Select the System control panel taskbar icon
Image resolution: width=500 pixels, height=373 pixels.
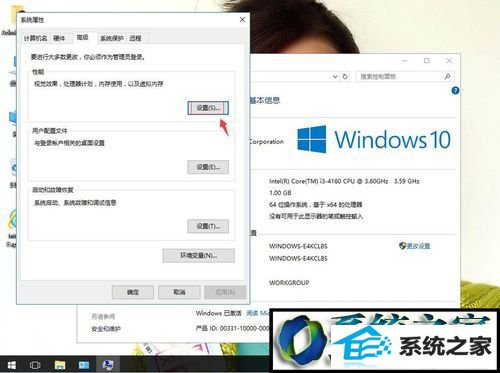tap(108, 365)
